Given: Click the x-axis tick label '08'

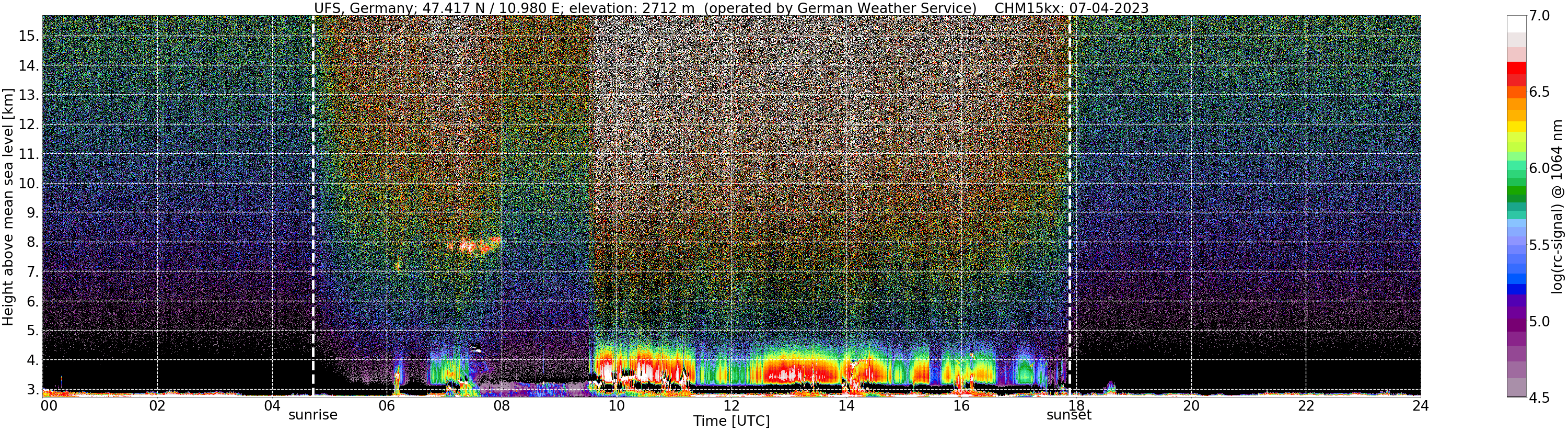Looking at the screenshot, I should click(502, 405).
